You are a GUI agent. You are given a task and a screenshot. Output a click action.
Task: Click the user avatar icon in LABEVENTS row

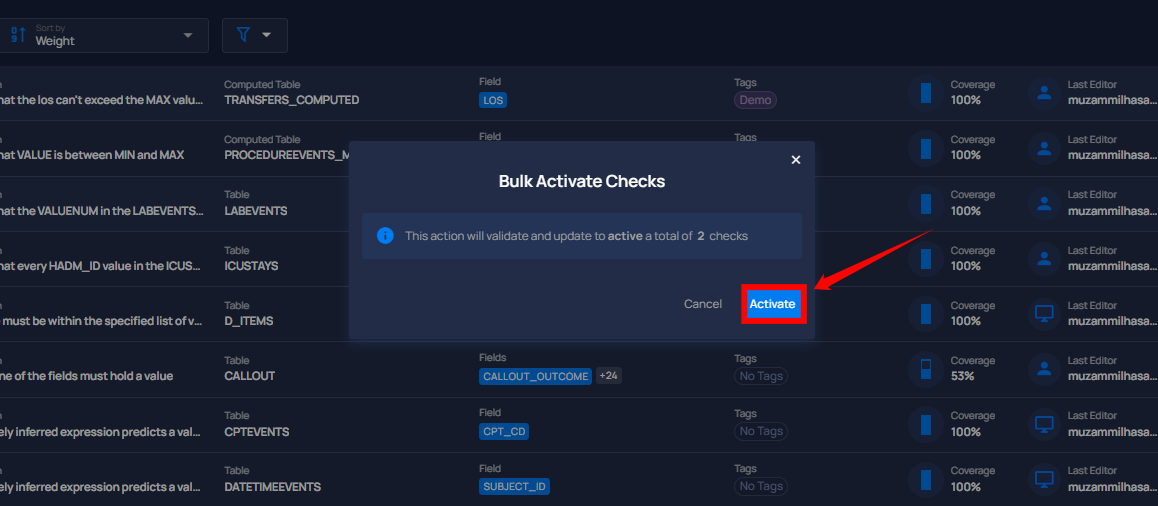point(1044,204)
